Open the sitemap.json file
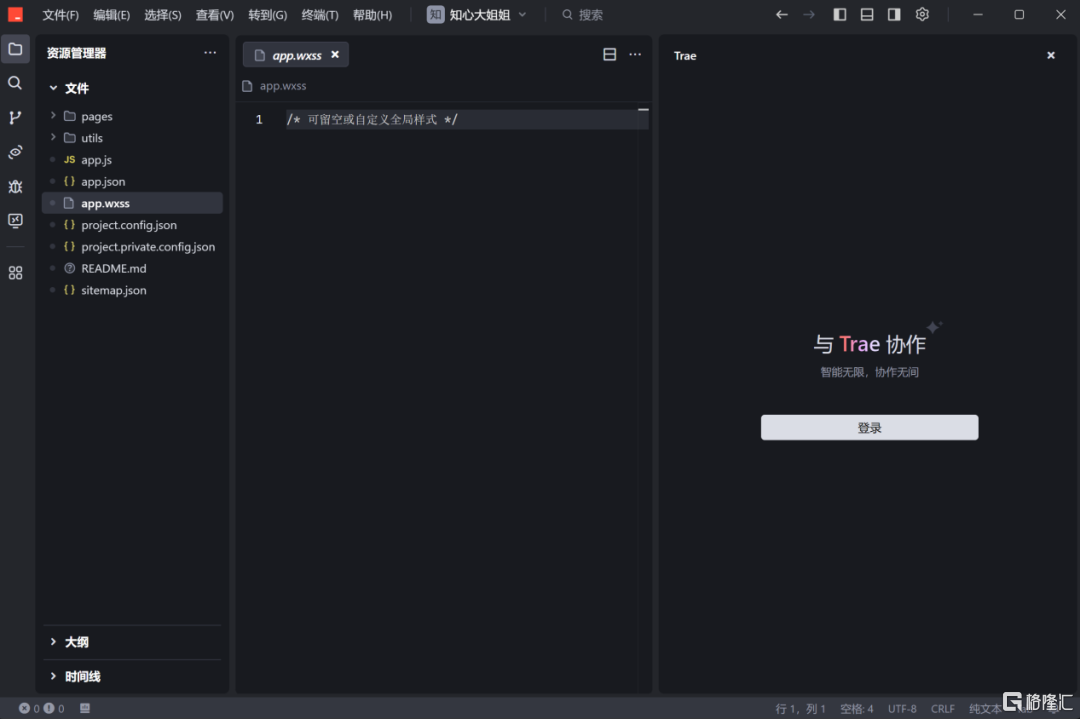Screen dimensions: 1080x719 (132, 290)
